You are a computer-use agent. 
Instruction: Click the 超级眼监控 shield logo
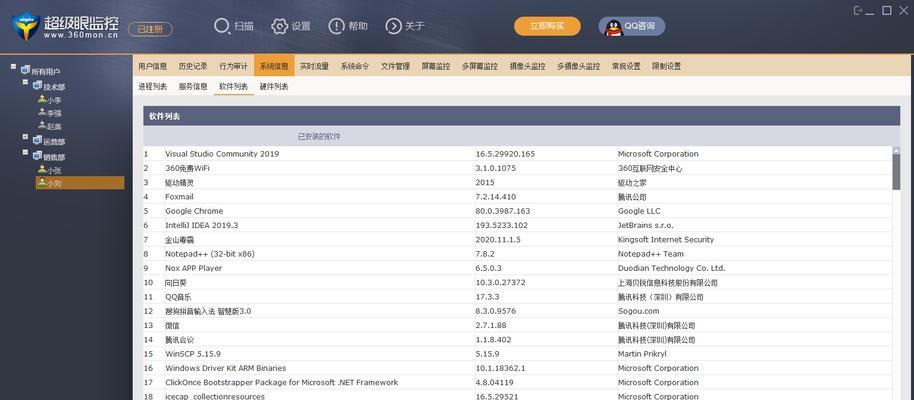[26, 26]
